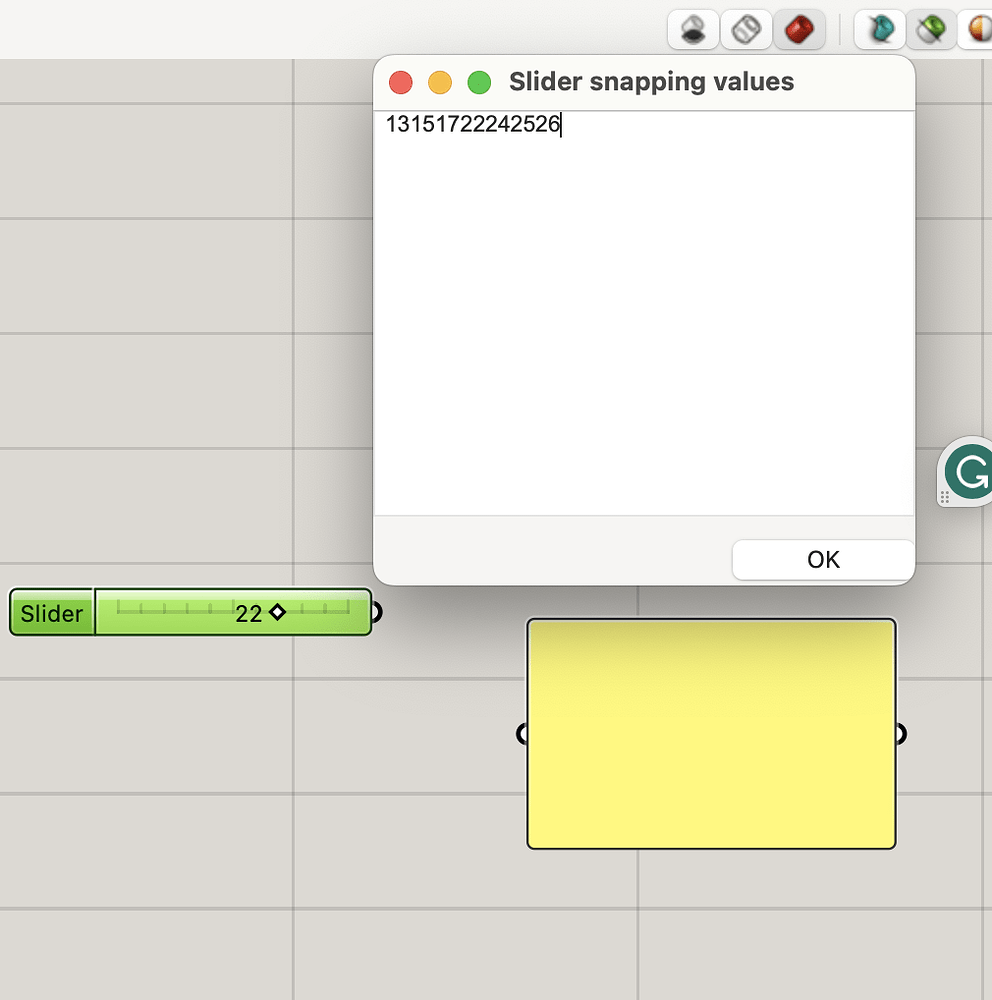Select the wireframe preview icon
Screen dimensions: 992x1000
click(x=746, y=29)
